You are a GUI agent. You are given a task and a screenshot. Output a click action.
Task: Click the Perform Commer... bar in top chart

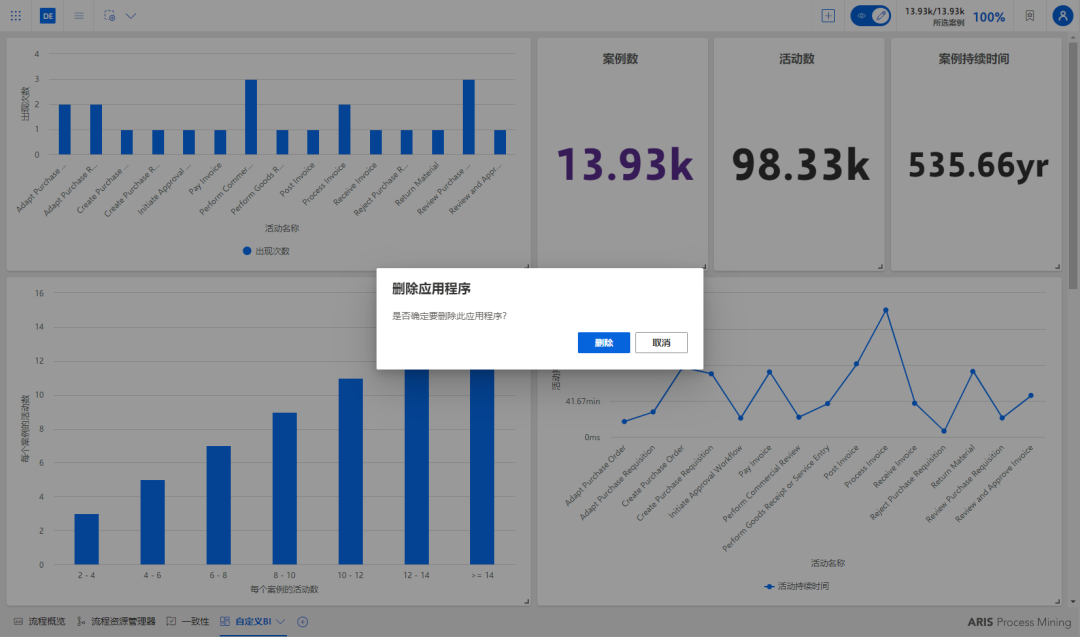pyautogui.click(x=251, y=116)
